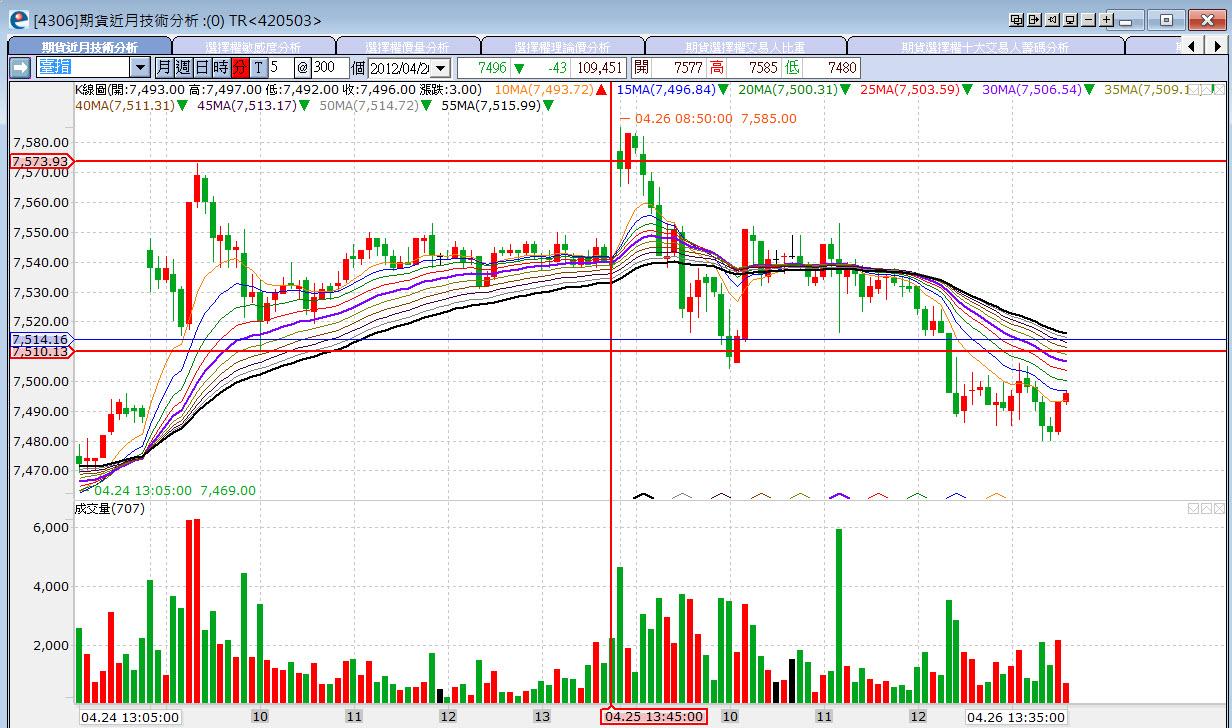Click the black MA chevron marker below chart
This screenshot has height=728, width=1232.
coord(643,495)
